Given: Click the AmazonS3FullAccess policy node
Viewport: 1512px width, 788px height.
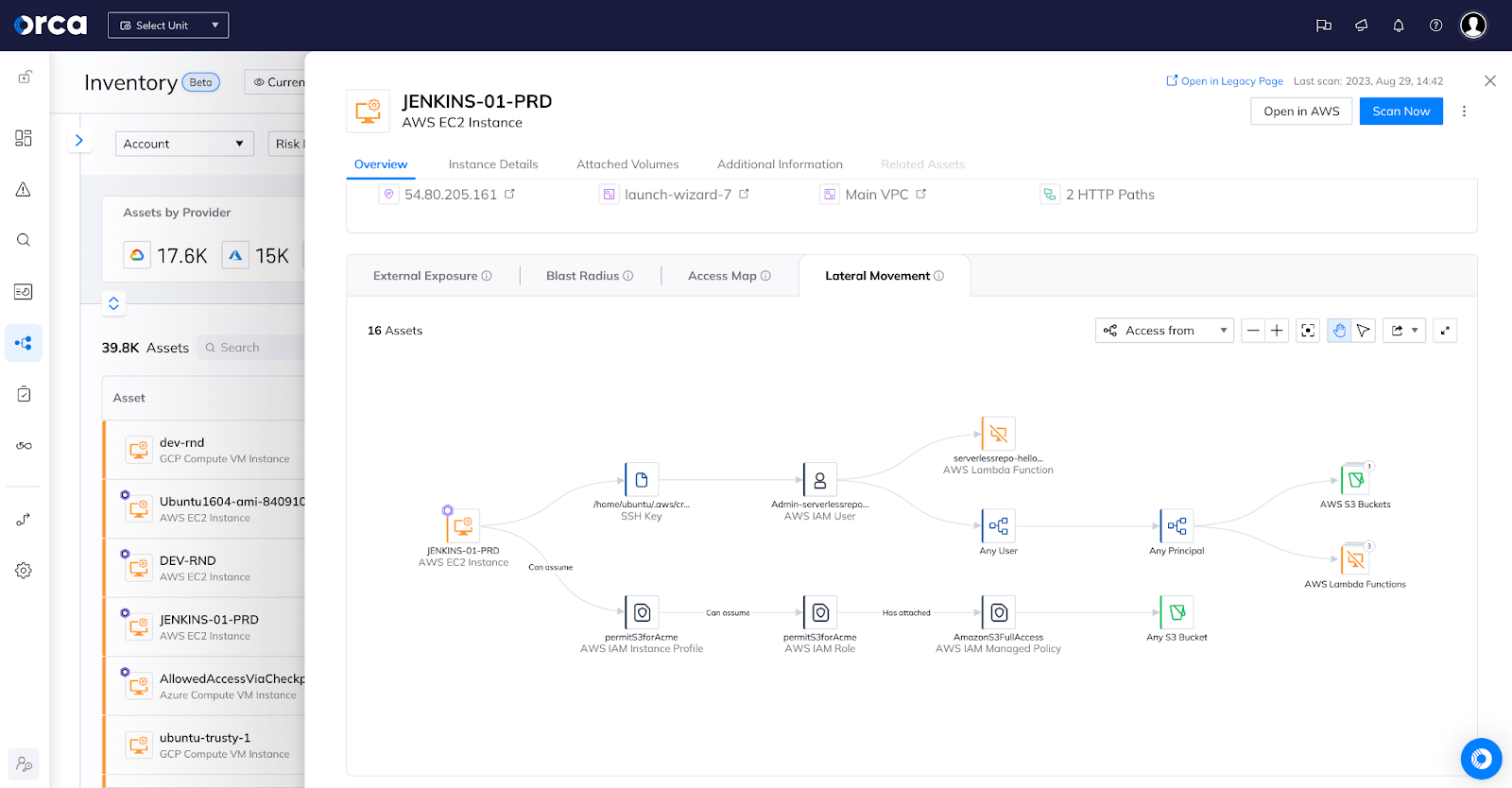Looking at the screenshot, I should click(x=998, y=613).
